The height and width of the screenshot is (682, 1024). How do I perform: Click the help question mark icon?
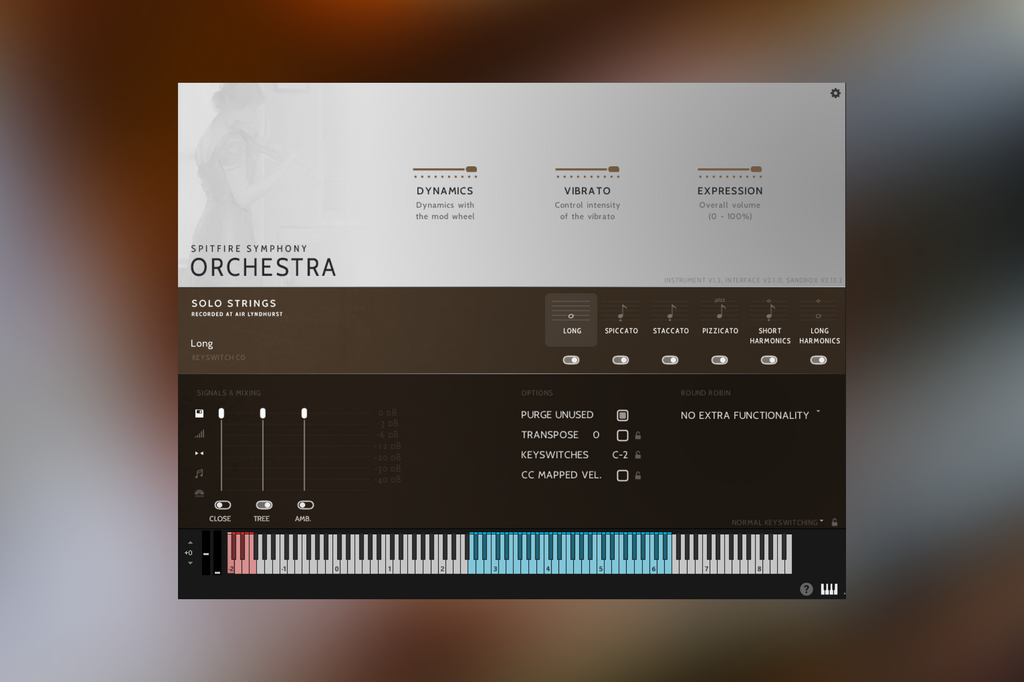[805, 589]
